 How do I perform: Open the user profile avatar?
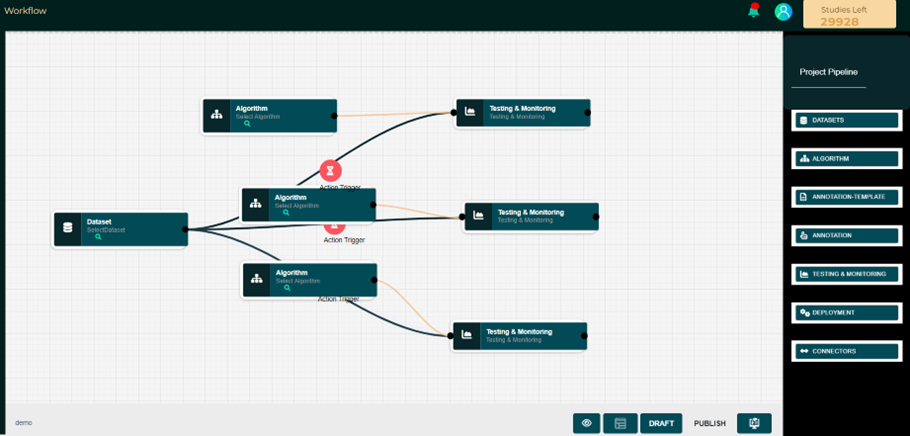click(783, 11)
